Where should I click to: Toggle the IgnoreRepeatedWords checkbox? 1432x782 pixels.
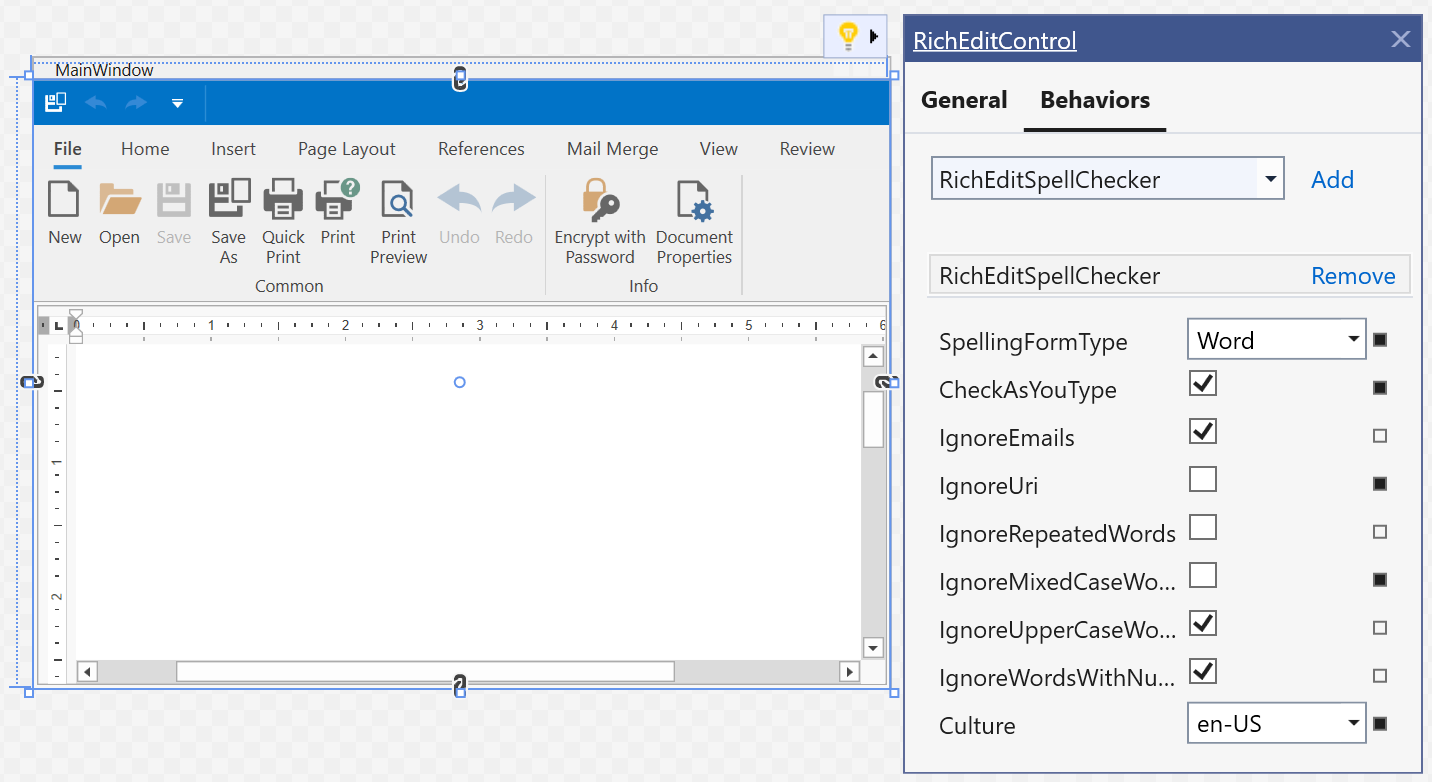pos(1203,528)
